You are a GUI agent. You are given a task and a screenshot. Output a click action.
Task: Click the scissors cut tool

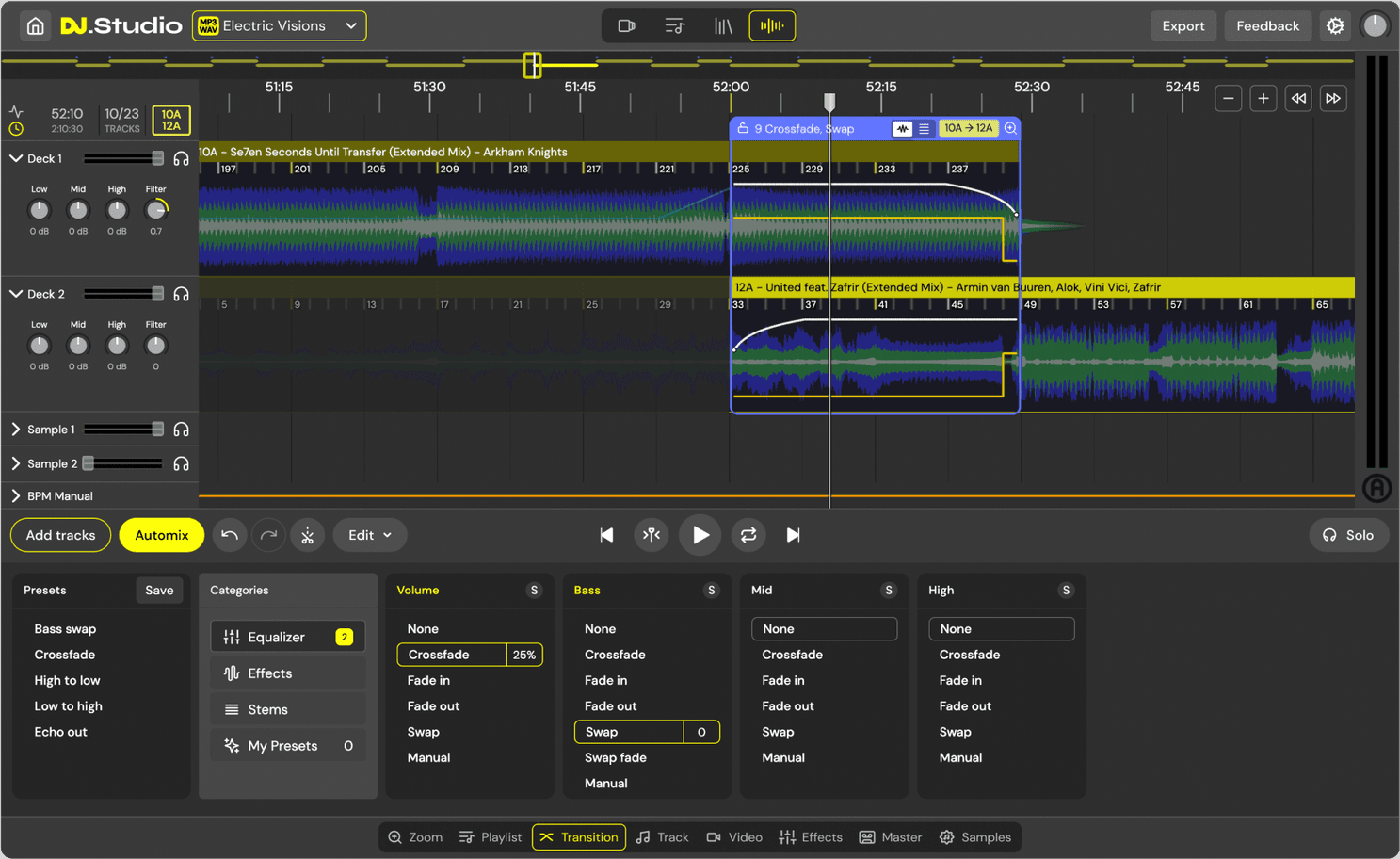coord(307,535)
